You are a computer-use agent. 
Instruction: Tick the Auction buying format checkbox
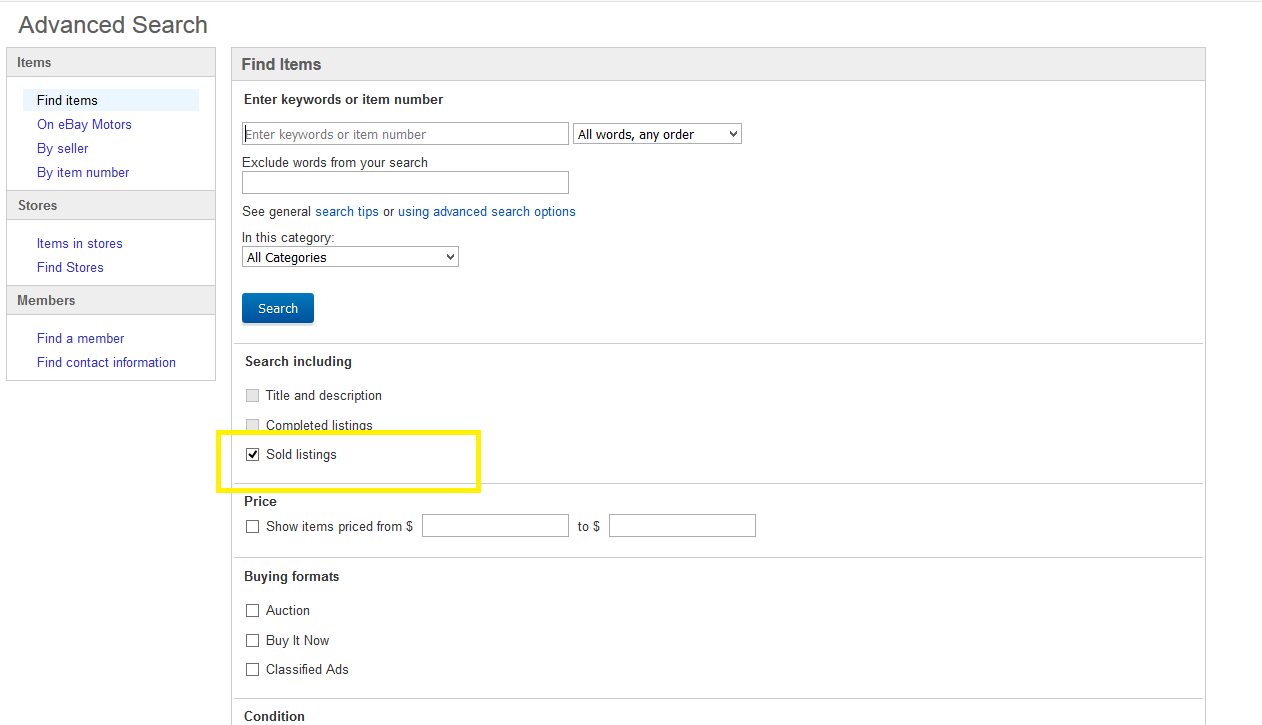click(252, 611)
